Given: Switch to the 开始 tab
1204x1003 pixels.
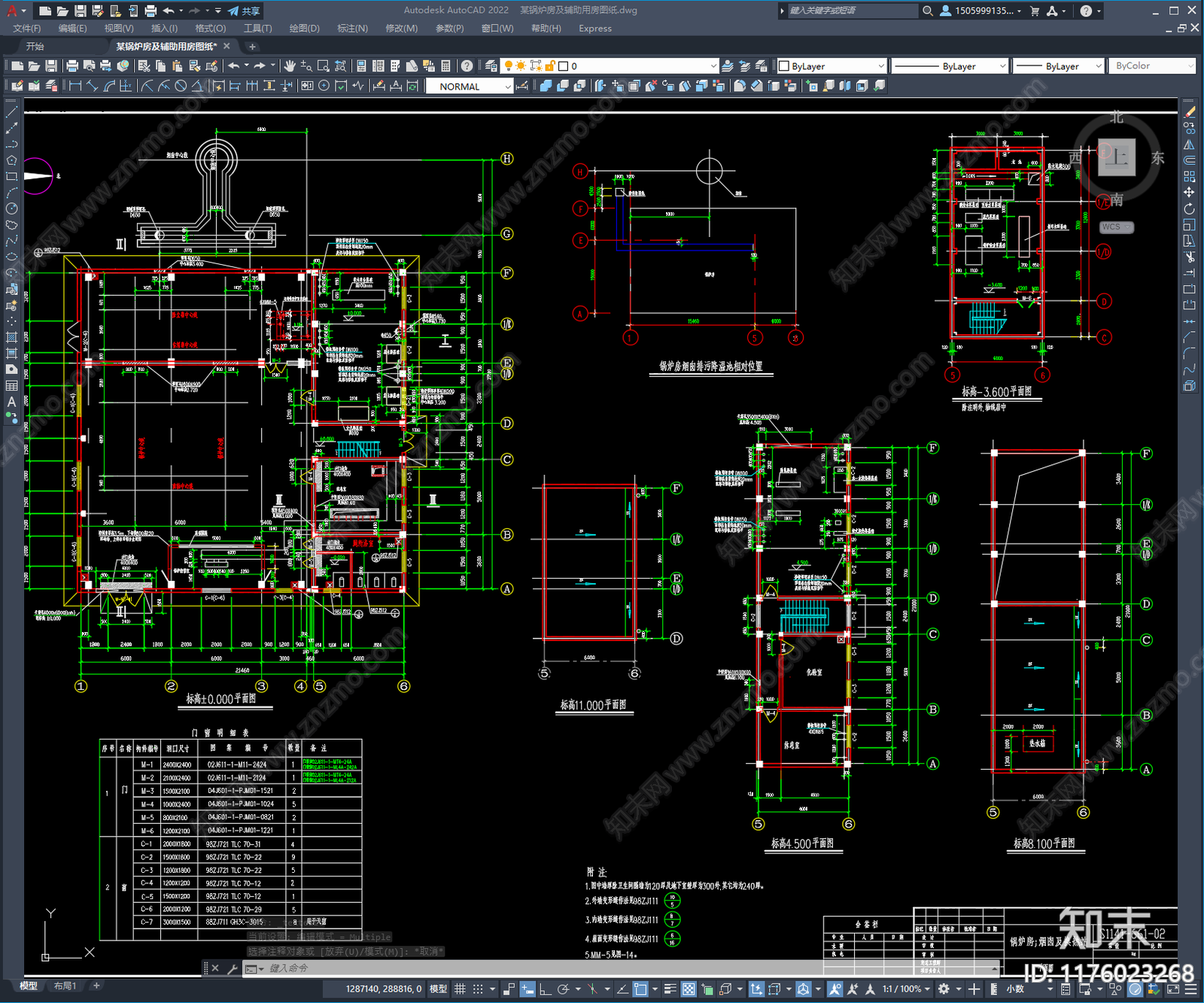Looking at the screenshot, I should coord(35,47).
